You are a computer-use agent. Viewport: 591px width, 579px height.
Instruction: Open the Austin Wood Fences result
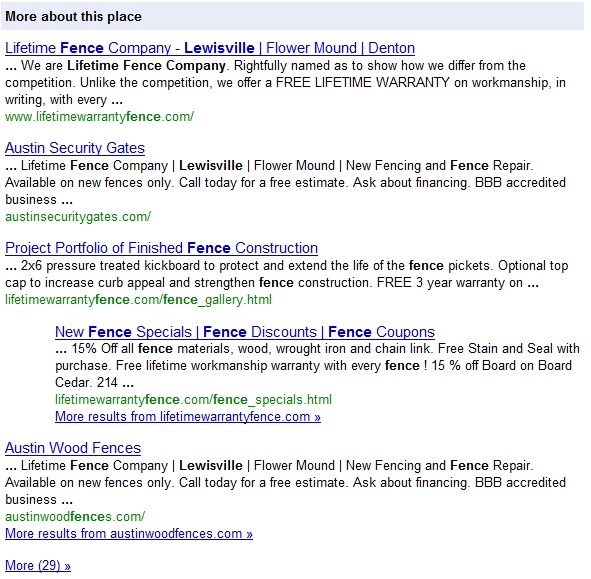[73, 448]
